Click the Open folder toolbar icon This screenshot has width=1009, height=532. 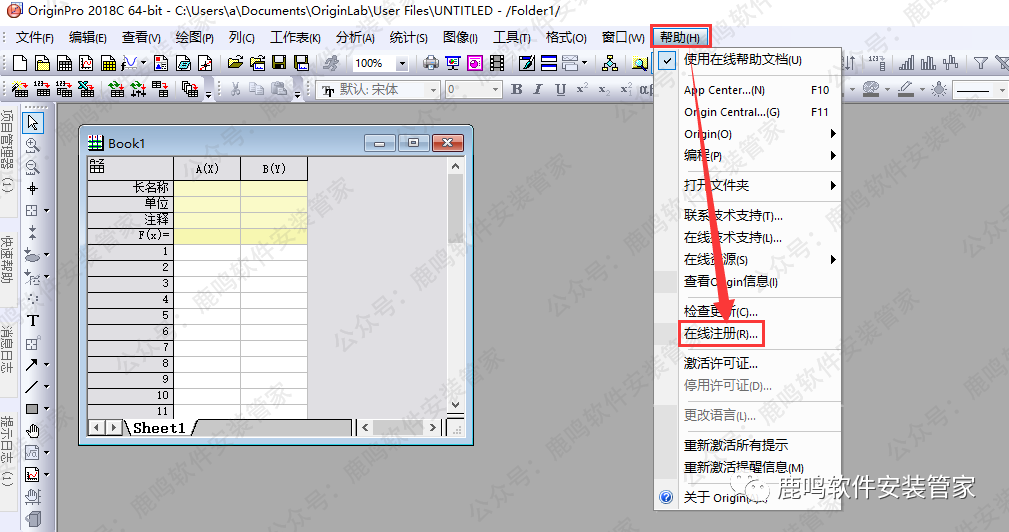[x=235, y=63]
